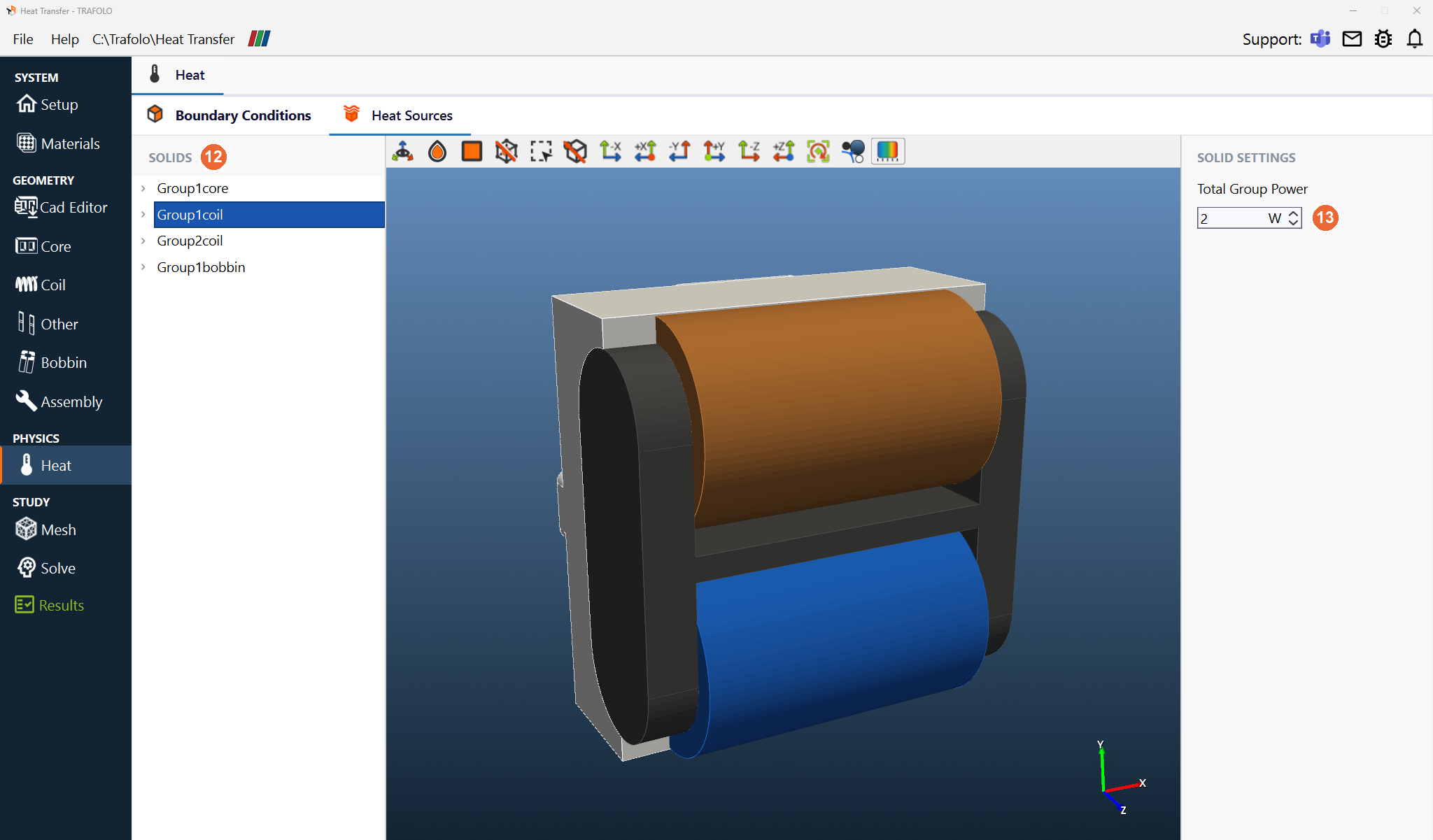Open the Results section

[x=50, y=605]
